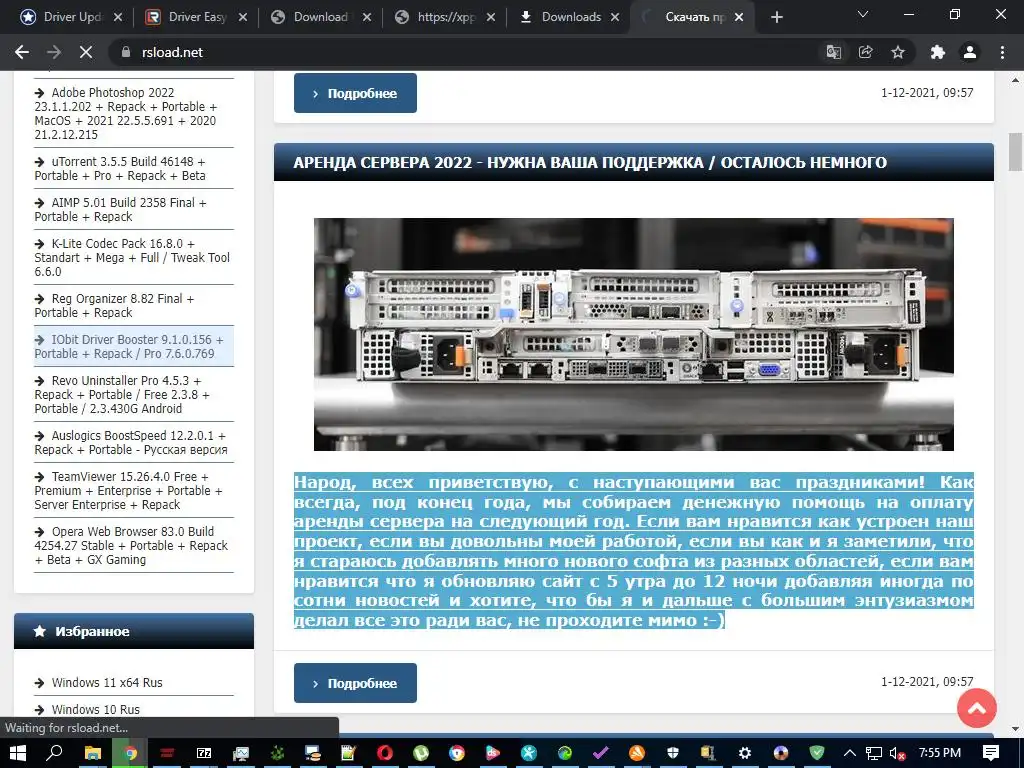The width and height of the screenshot is (1024, 768).
Task: Click the server hardware photo
Action: click(633, 334)
